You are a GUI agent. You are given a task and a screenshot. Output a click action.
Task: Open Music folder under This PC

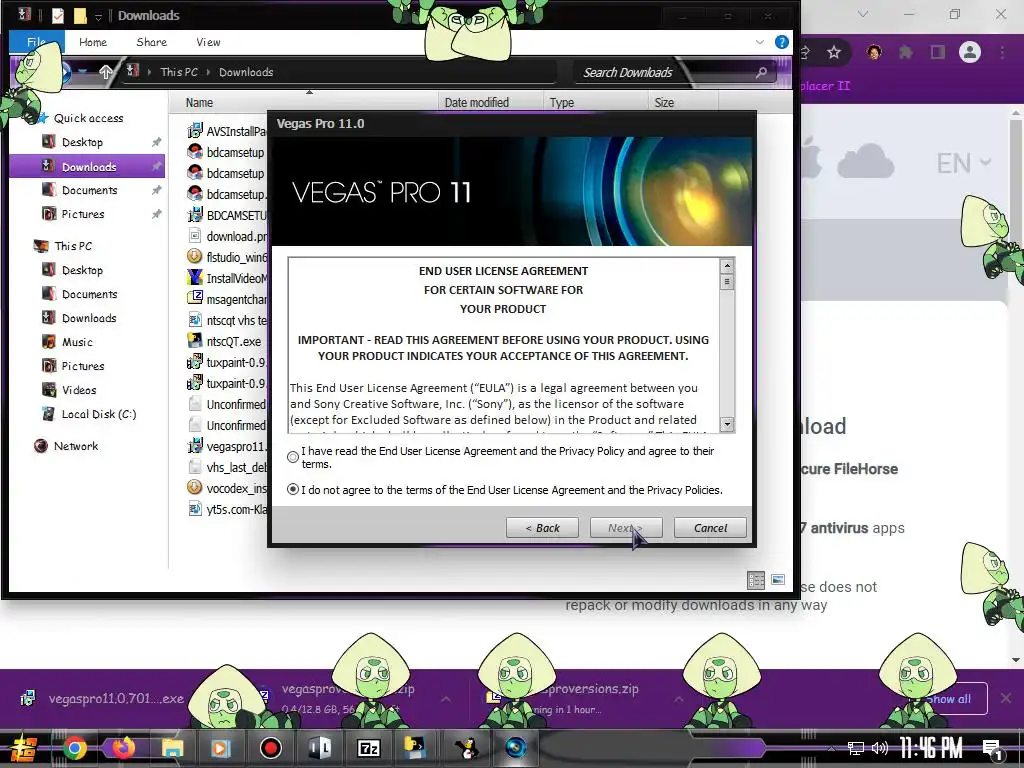(77, 342)
